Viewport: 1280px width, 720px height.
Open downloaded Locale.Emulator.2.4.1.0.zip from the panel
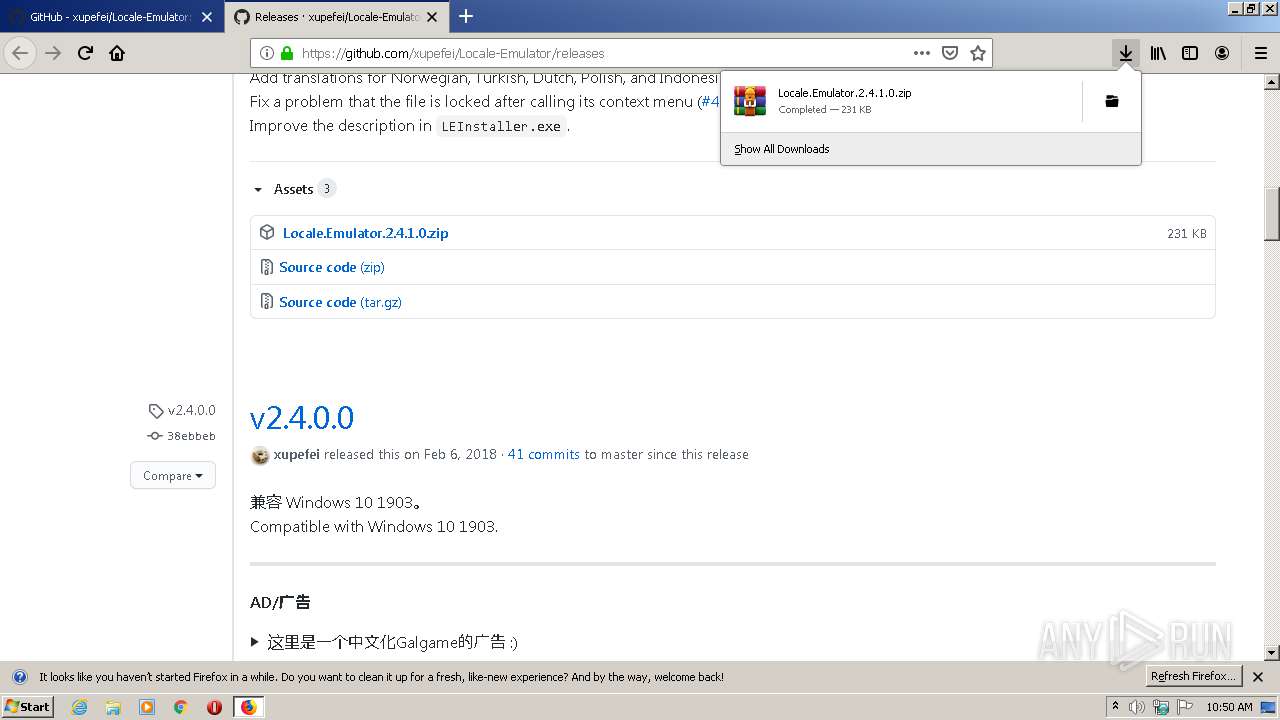click(900, 101)
